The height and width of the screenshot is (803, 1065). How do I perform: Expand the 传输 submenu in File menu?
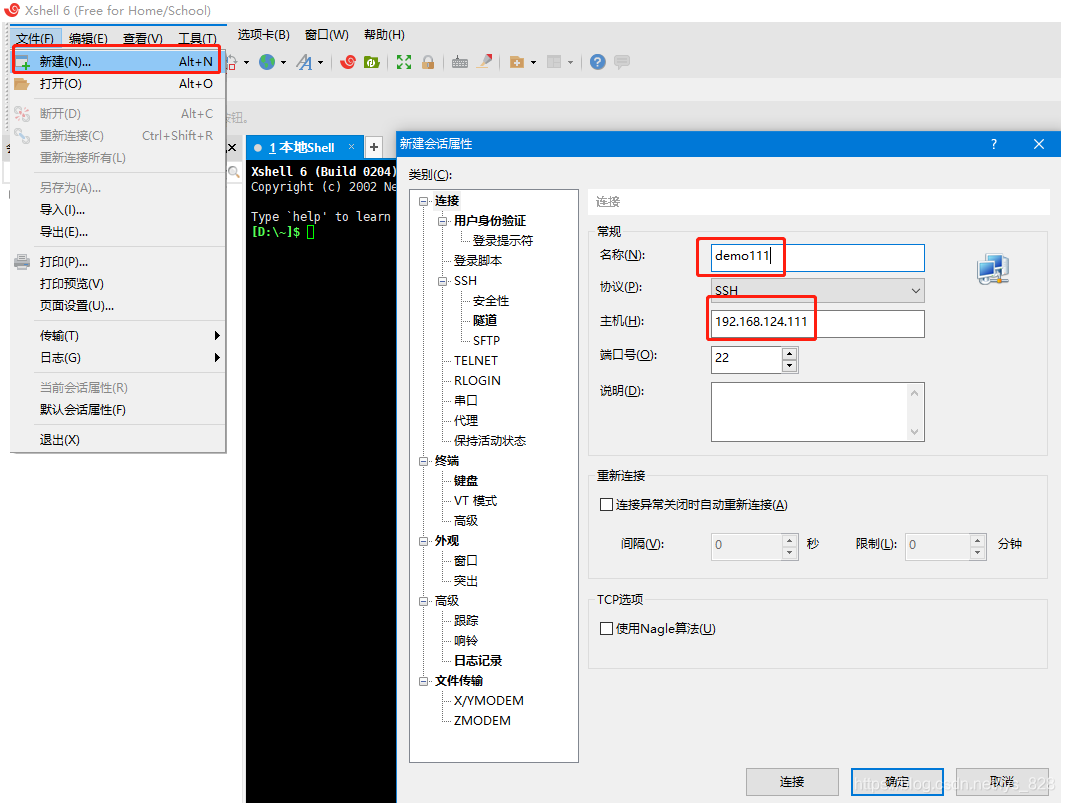pos(118,336)
